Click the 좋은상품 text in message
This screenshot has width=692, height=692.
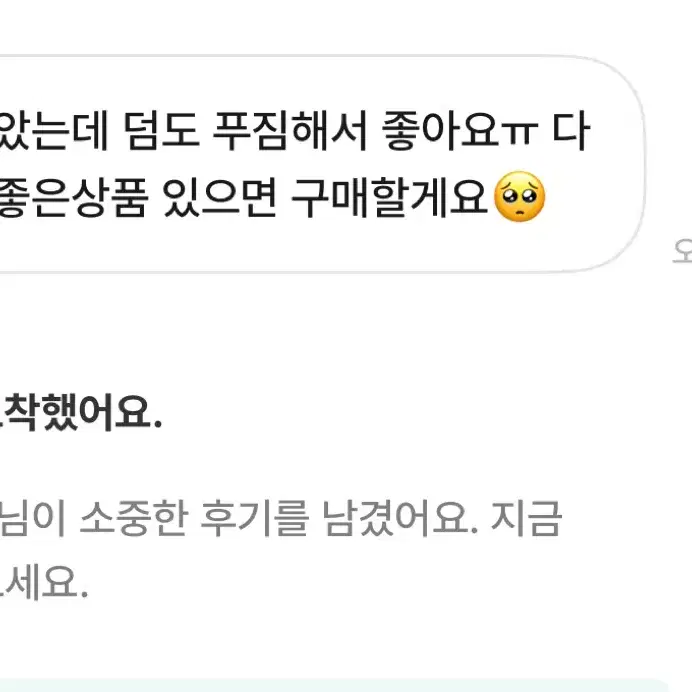73,198
